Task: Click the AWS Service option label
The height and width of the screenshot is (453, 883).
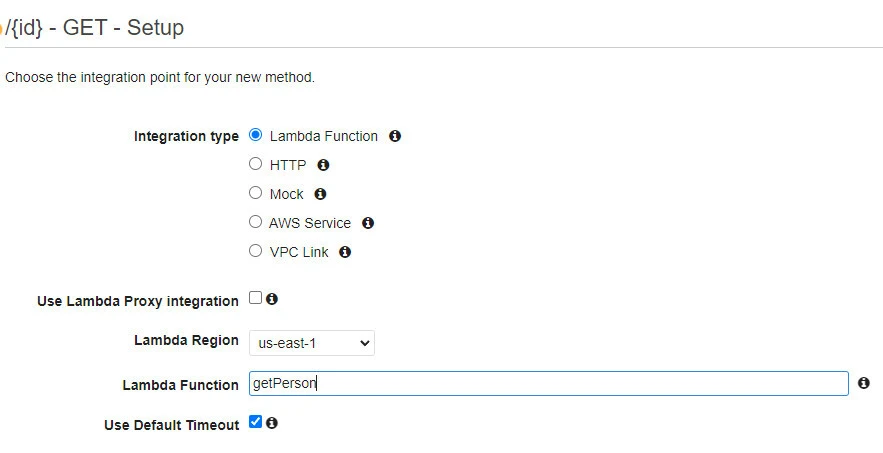Action: click(310, 223)
